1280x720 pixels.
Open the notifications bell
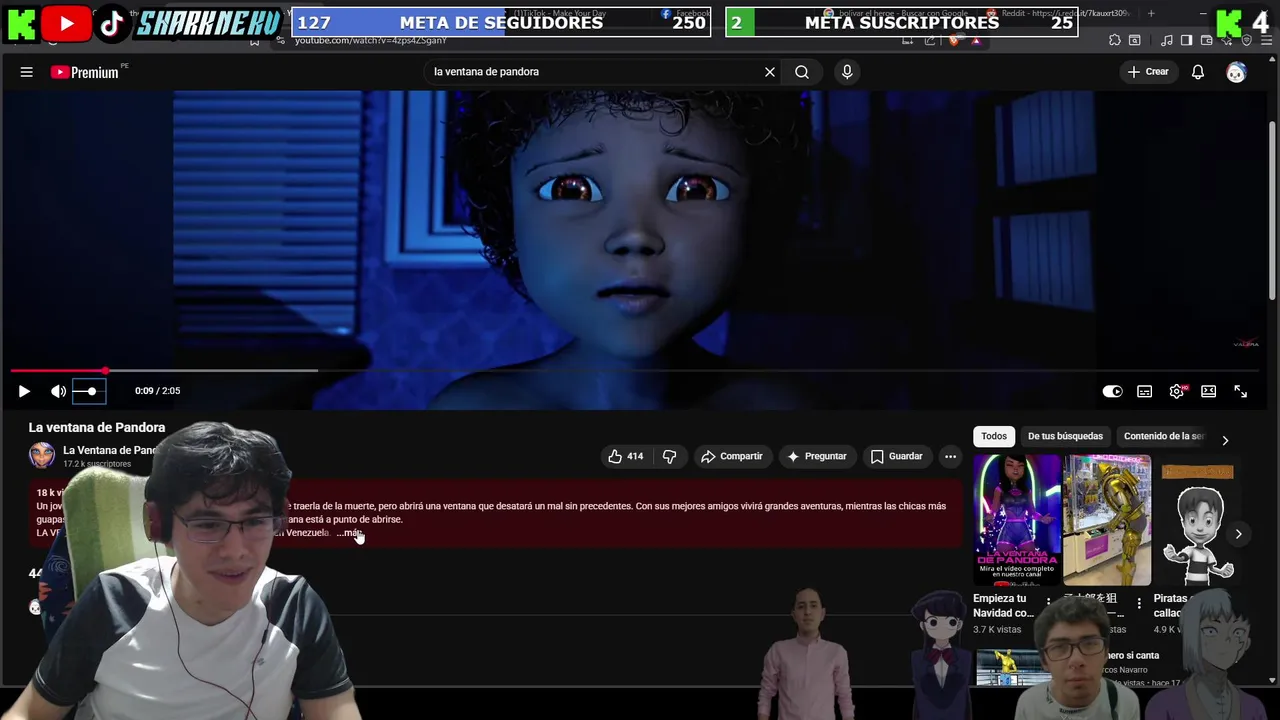click(x=1197, y=72)
